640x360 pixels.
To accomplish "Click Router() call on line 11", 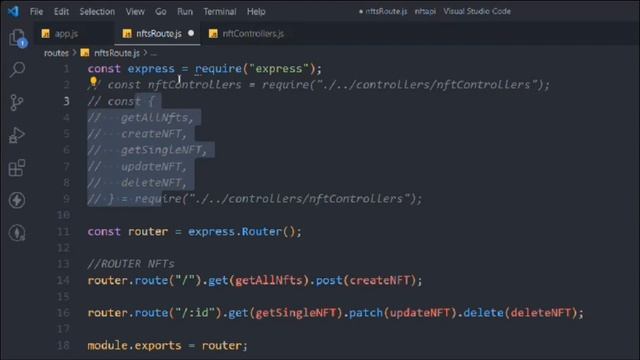I will point(268,232).
